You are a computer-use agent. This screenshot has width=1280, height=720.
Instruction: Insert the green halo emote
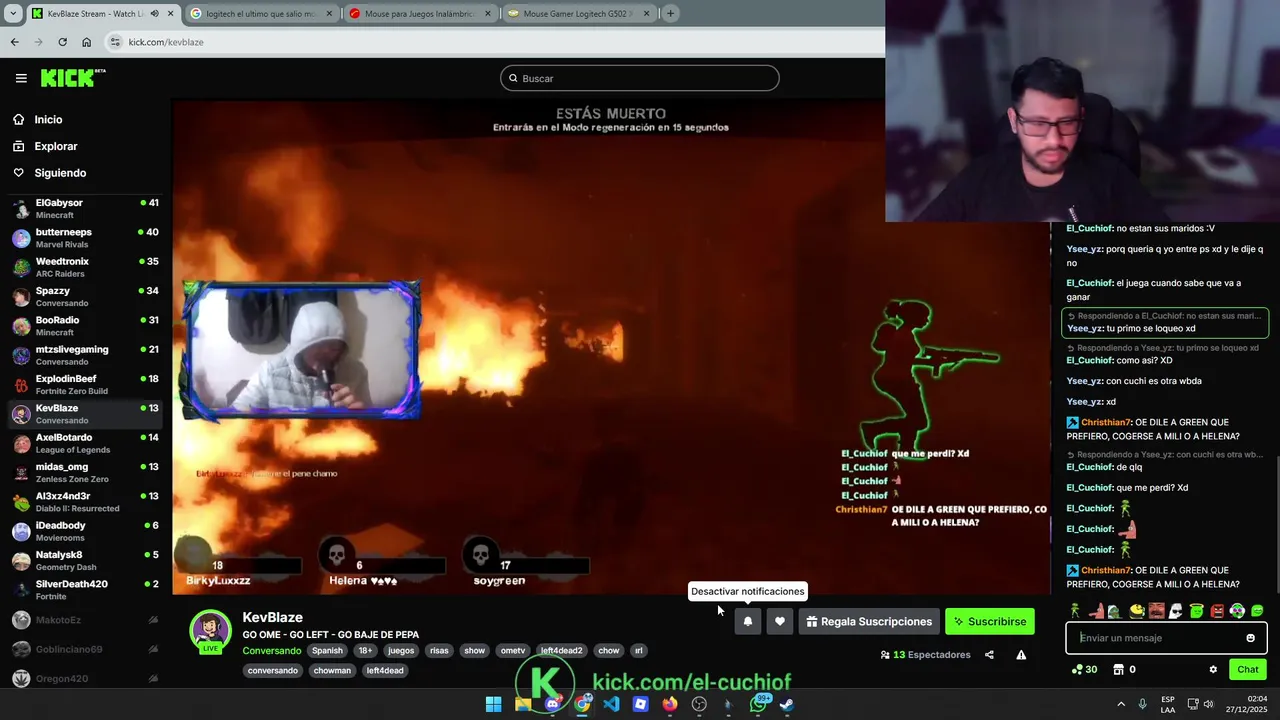point(1196,611)
